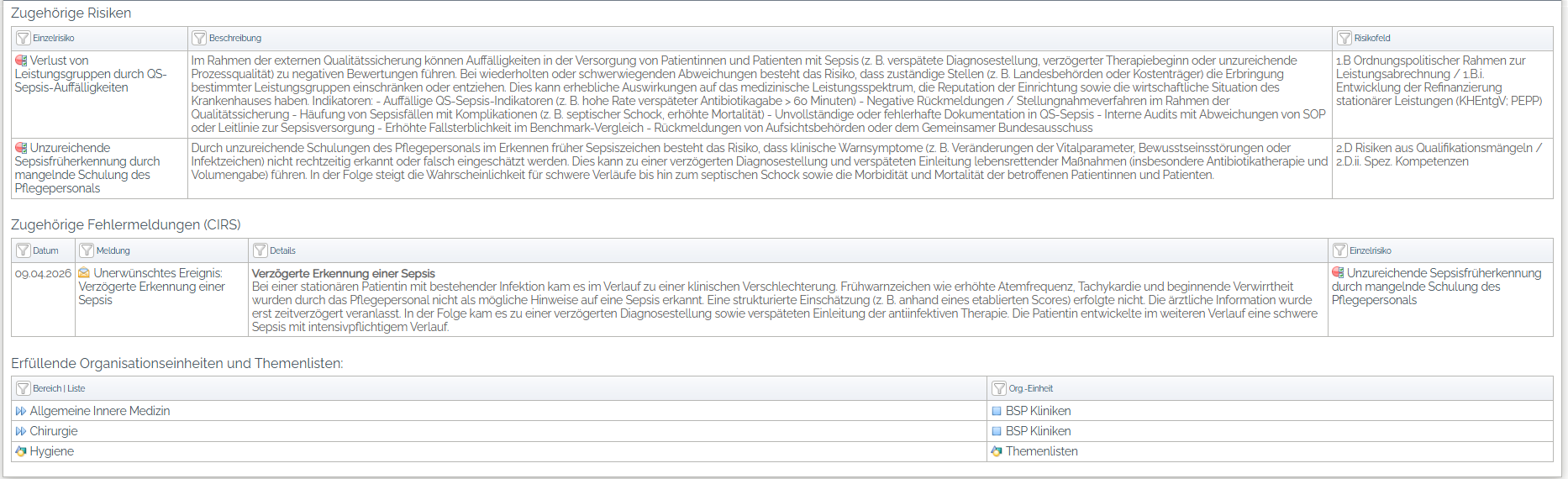Filter the Bereich | Liste column
The width and height of the screenshot is (1568, 479).
[24, 388]
